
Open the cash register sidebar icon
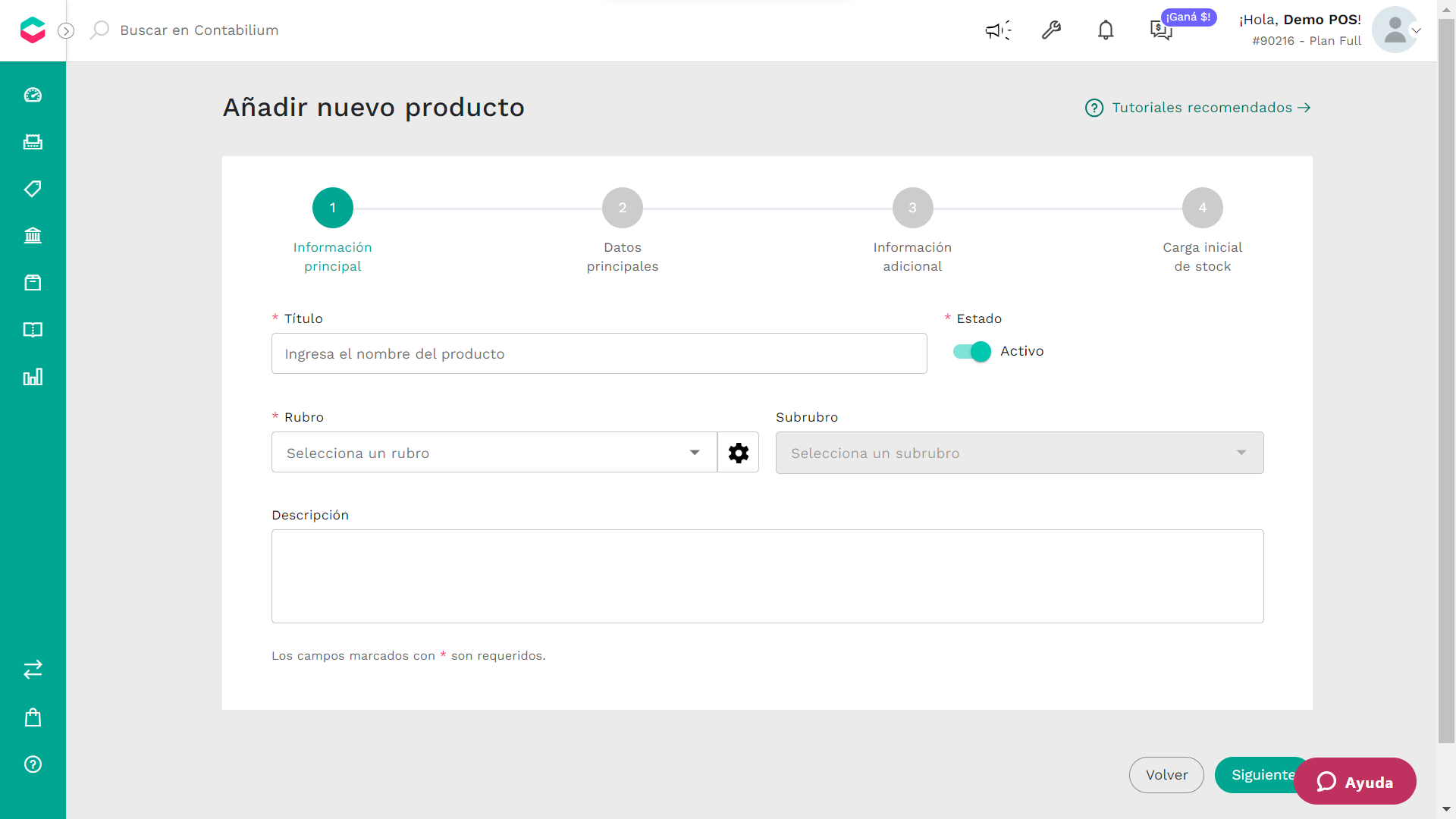coord(33,142)
